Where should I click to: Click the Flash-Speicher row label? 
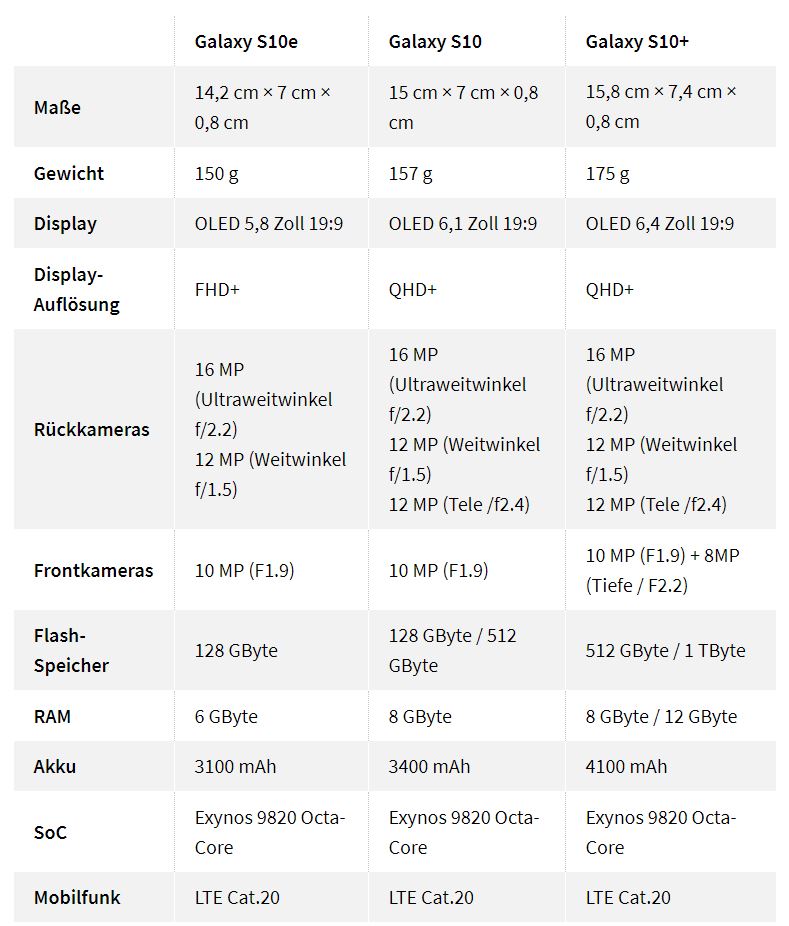(71, 650)
